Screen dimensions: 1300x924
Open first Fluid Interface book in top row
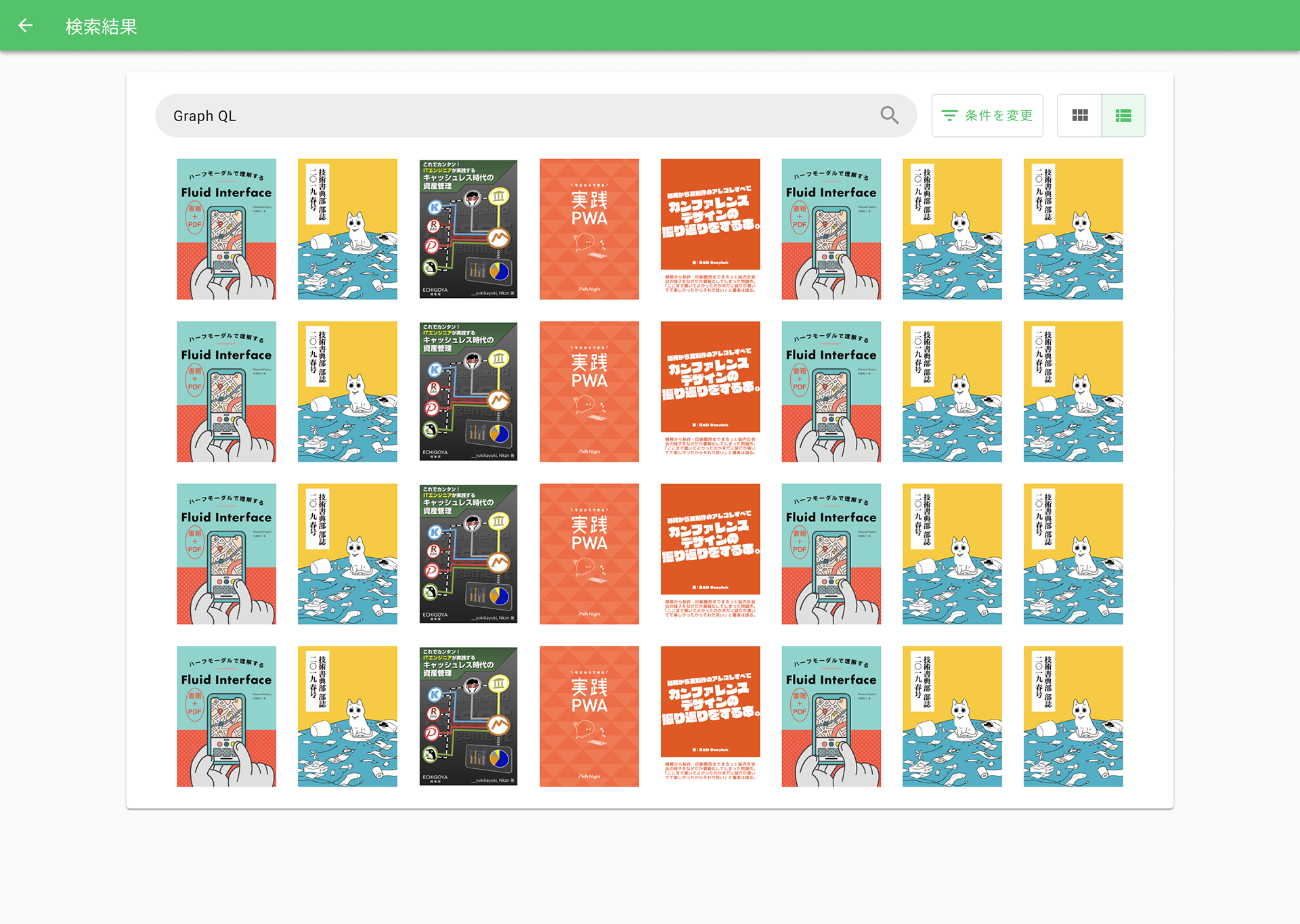click(226, 229)
